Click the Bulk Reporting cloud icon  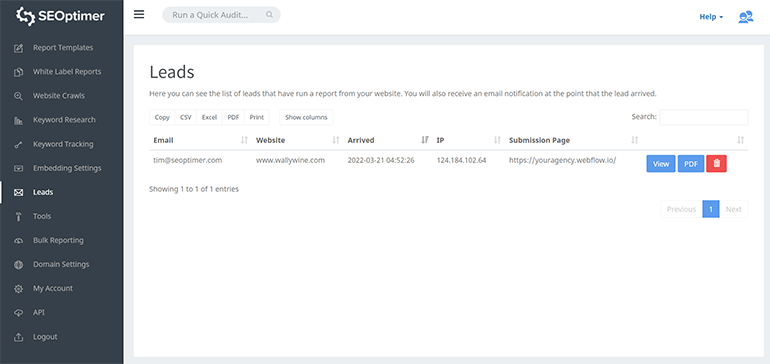pyautogui.click(x=18, y=241)
